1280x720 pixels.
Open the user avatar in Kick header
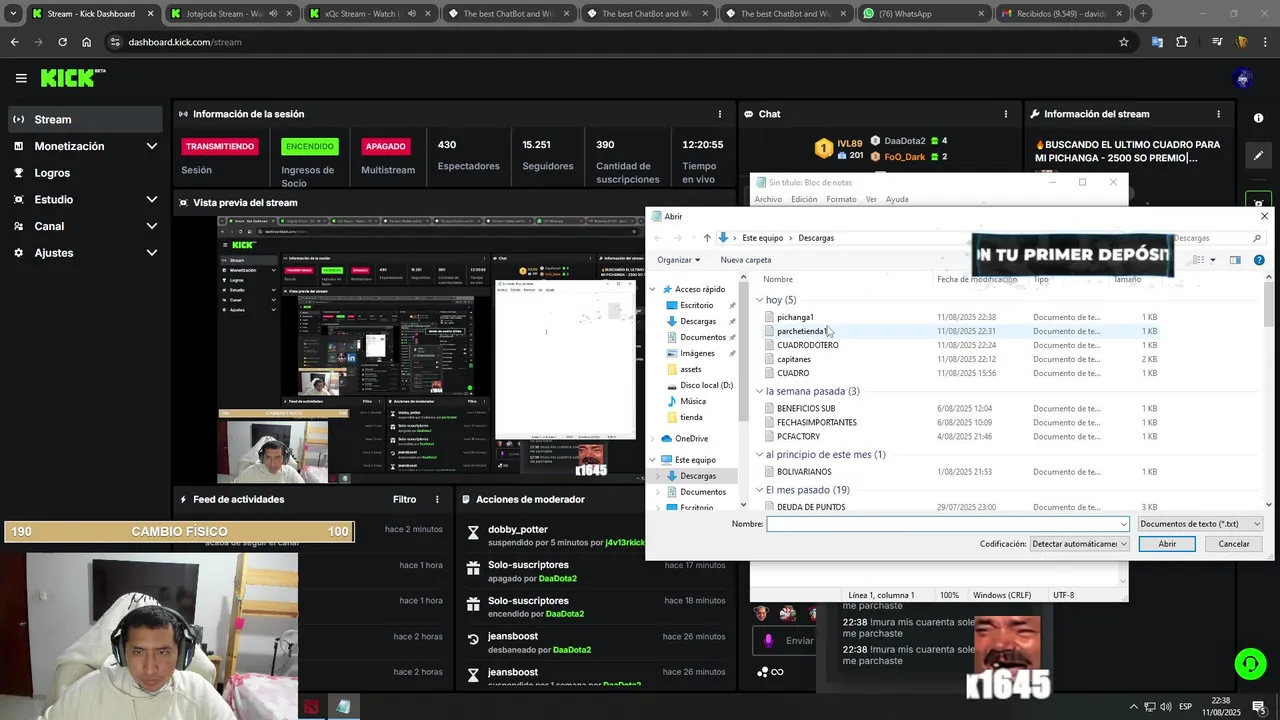coord(1243,78)
